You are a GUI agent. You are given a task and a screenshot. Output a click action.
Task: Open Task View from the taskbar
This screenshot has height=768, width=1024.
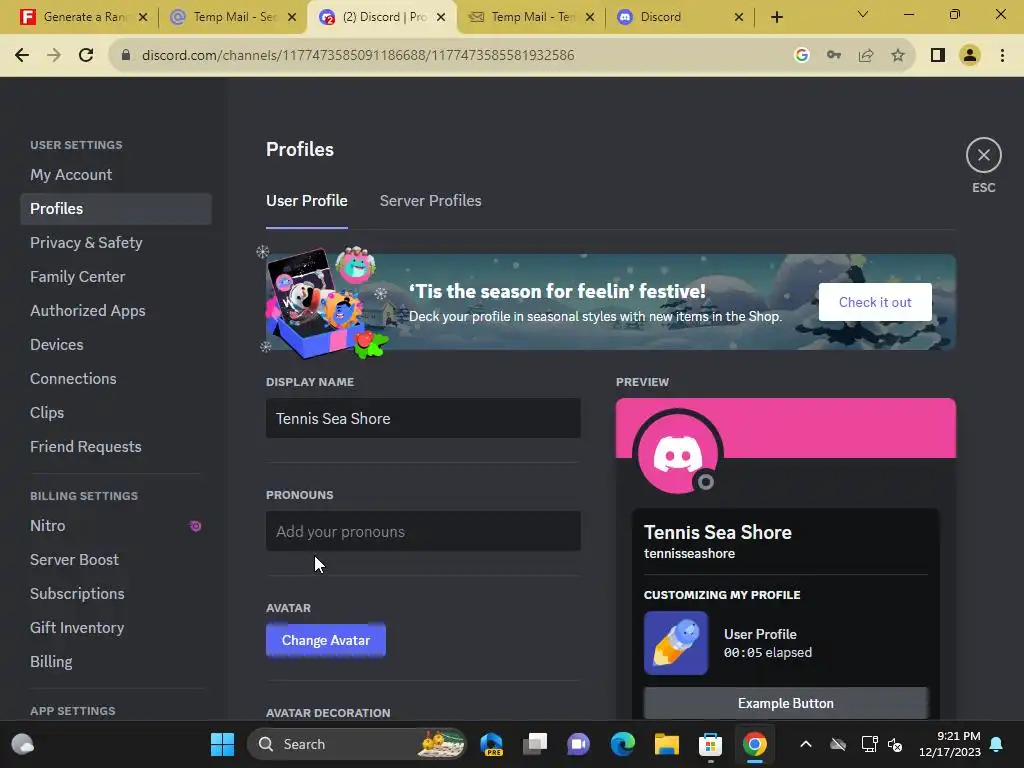pos(535,744)
